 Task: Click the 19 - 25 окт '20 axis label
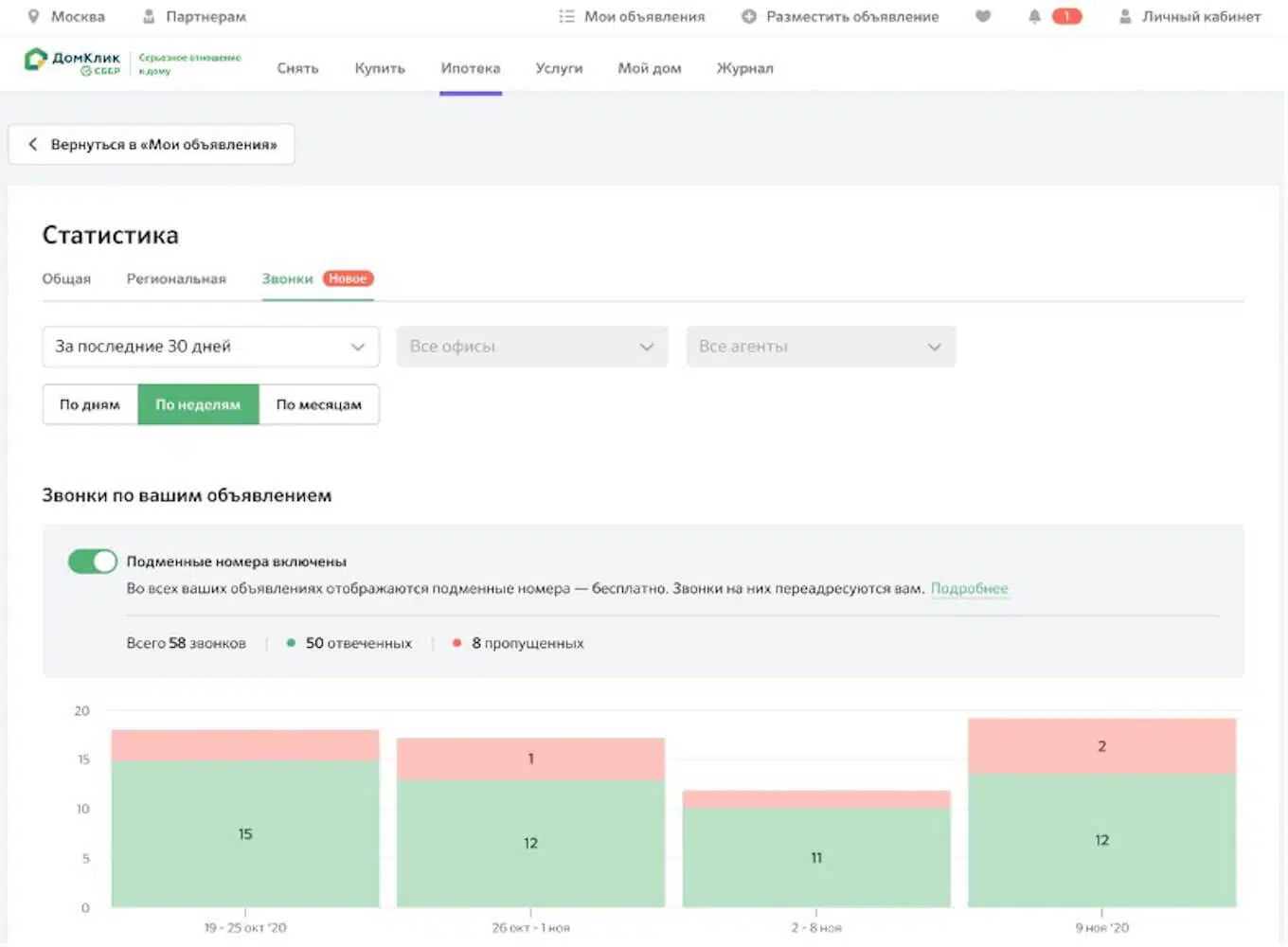click(x=245, y=928)
